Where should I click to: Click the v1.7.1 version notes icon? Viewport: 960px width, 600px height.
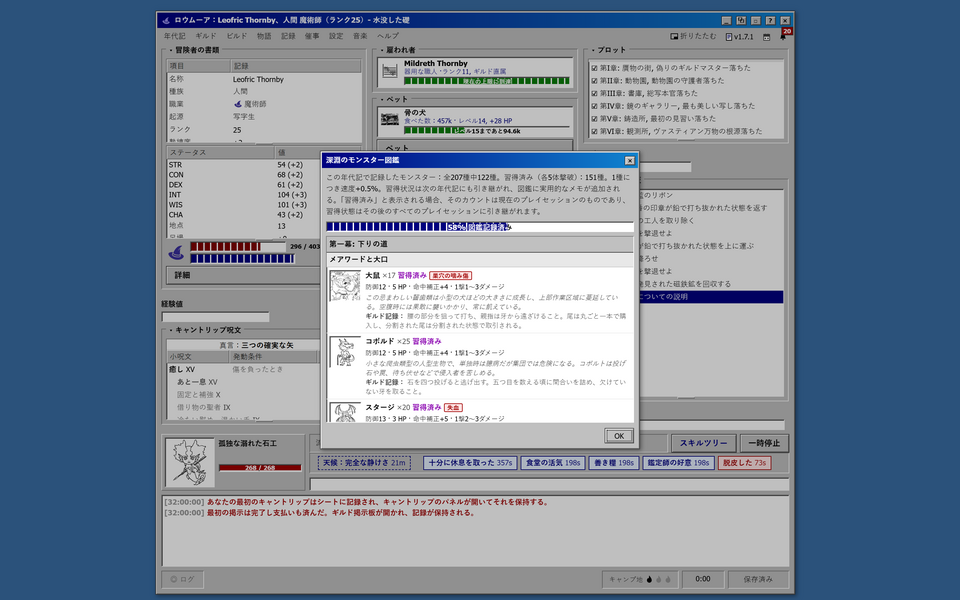(x=729, y=37)
